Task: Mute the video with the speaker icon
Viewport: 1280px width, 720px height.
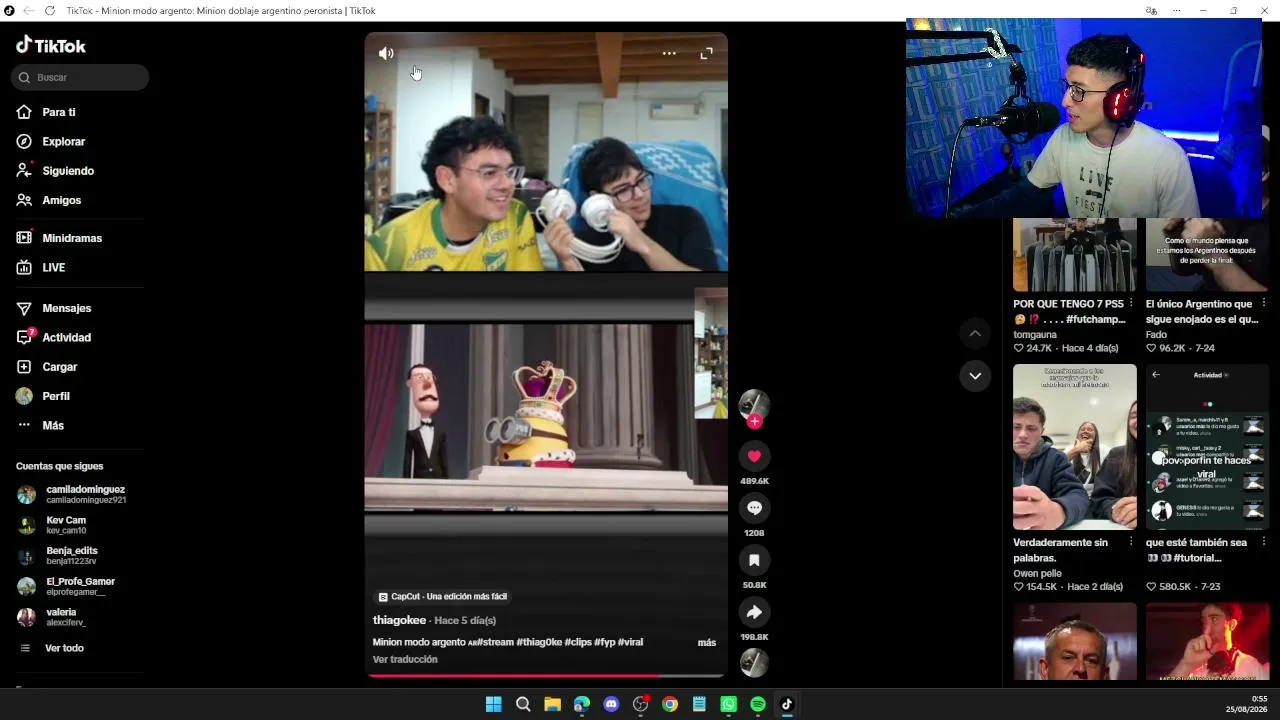Action: point(386,53)
